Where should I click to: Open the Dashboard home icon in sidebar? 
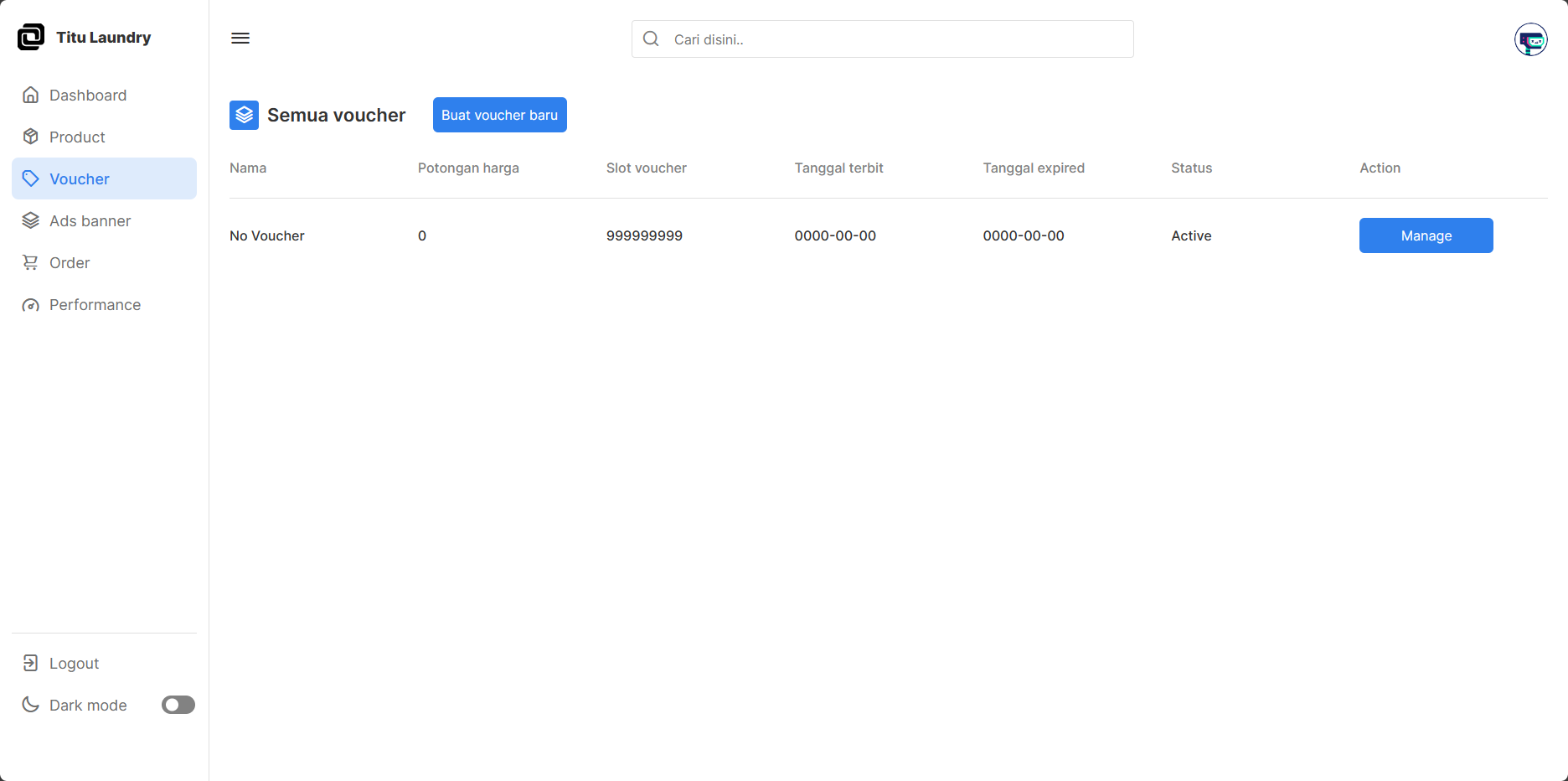pos(30,95)
